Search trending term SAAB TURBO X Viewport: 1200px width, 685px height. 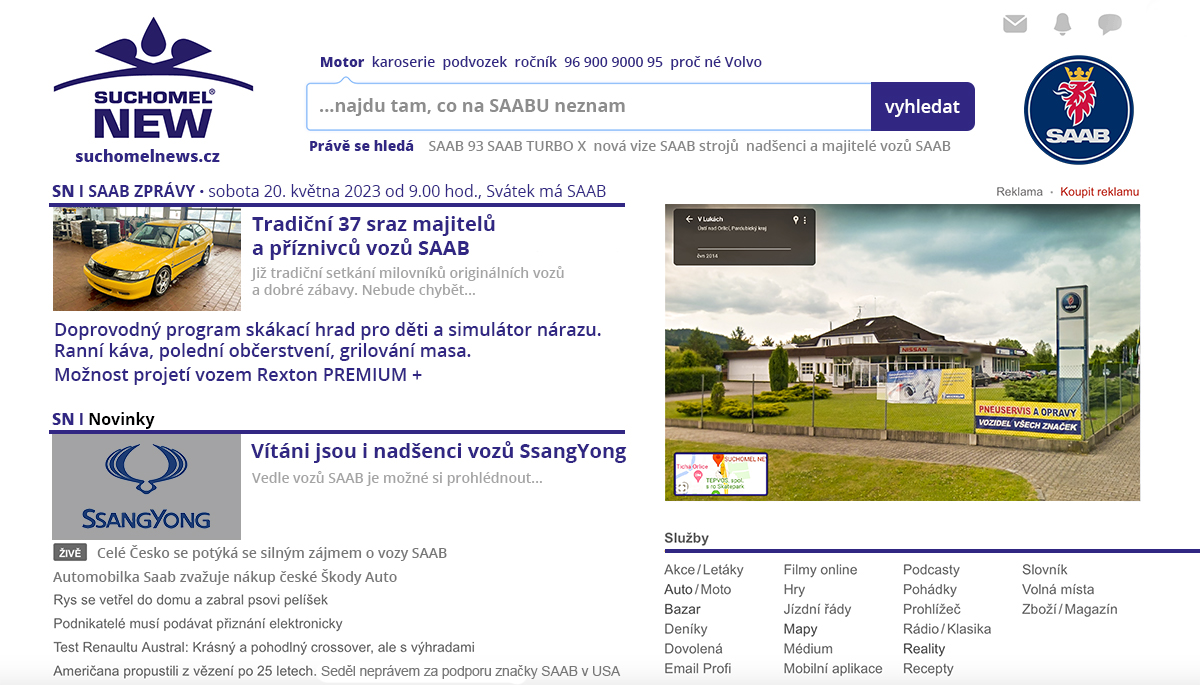coord(537,146)
